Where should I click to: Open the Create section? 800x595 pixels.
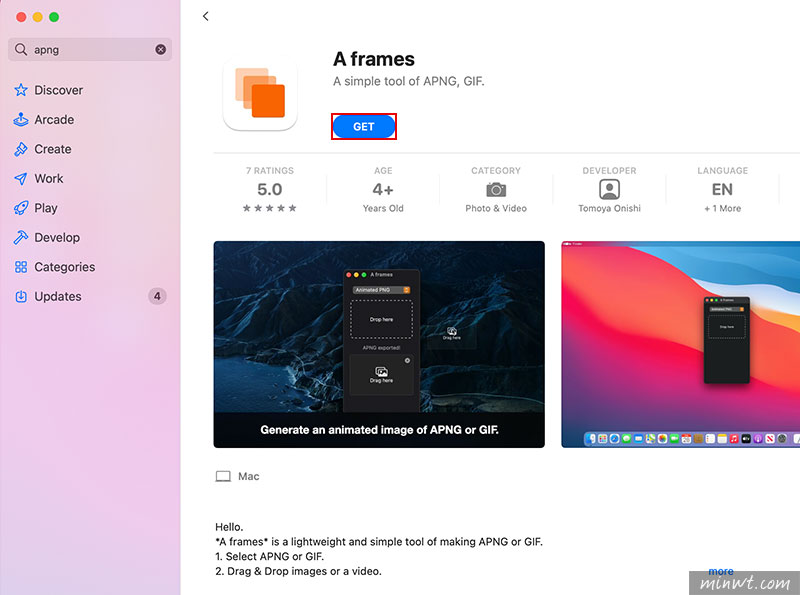click(x=53, y=150)
